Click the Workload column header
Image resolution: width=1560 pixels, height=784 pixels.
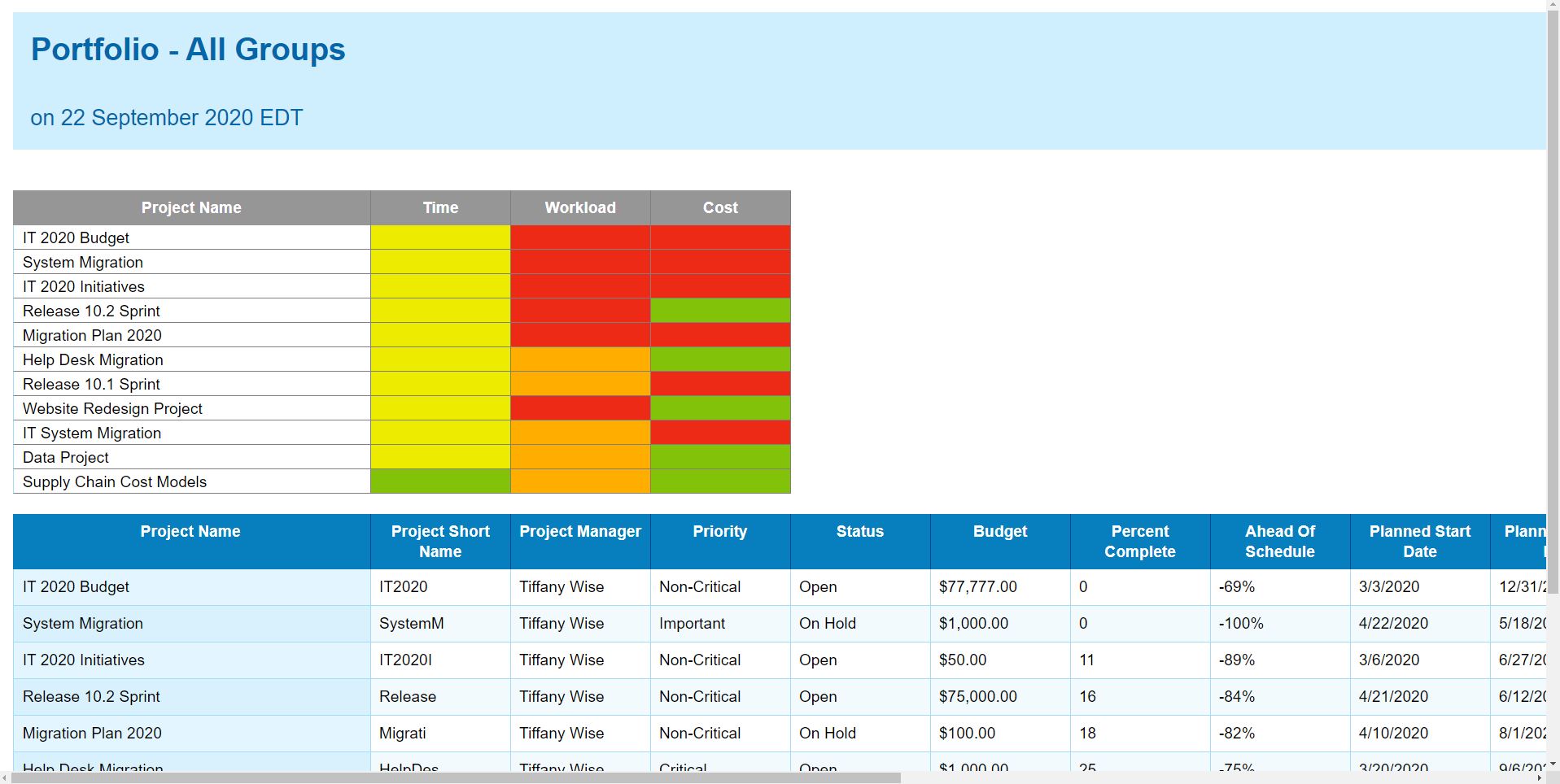coord(580,207)
